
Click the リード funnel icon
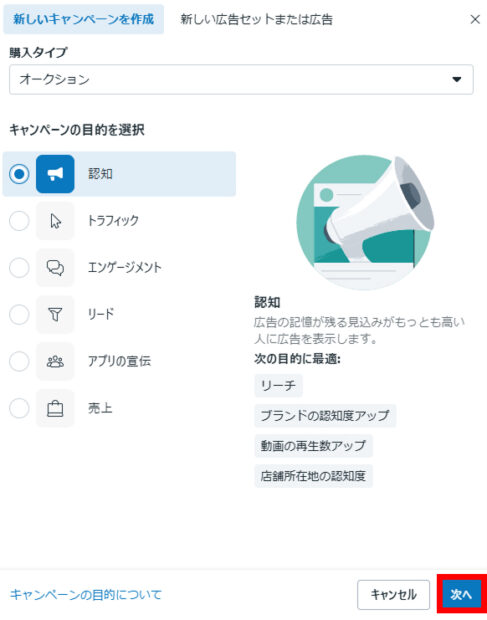coord(55,315)
